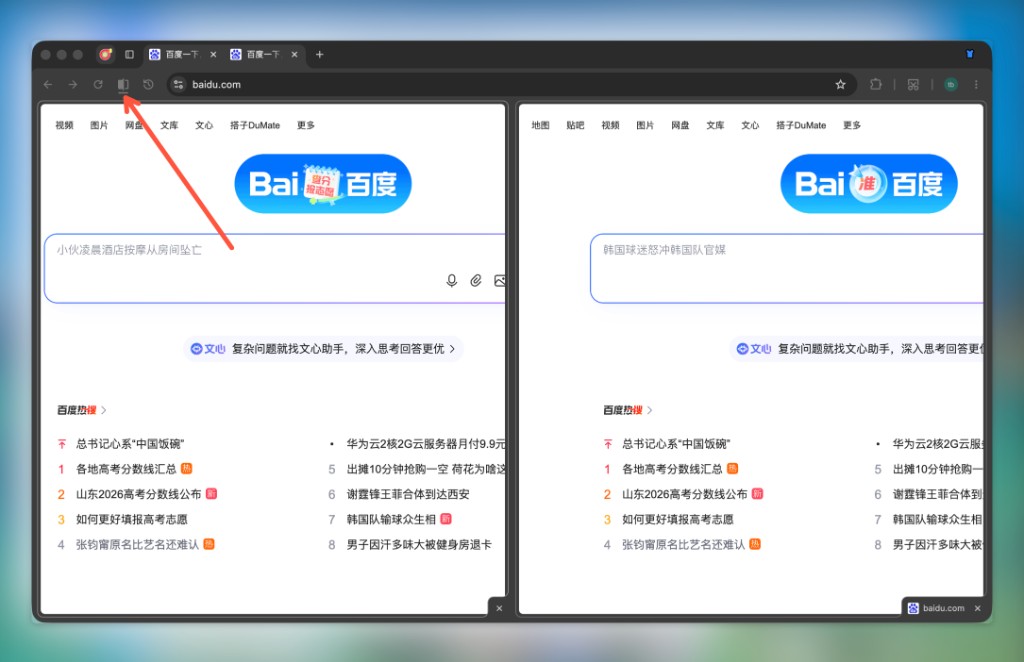The image size is (1024, 662).
Task: Close the right pane baidu.com chip
Action: 978,608
